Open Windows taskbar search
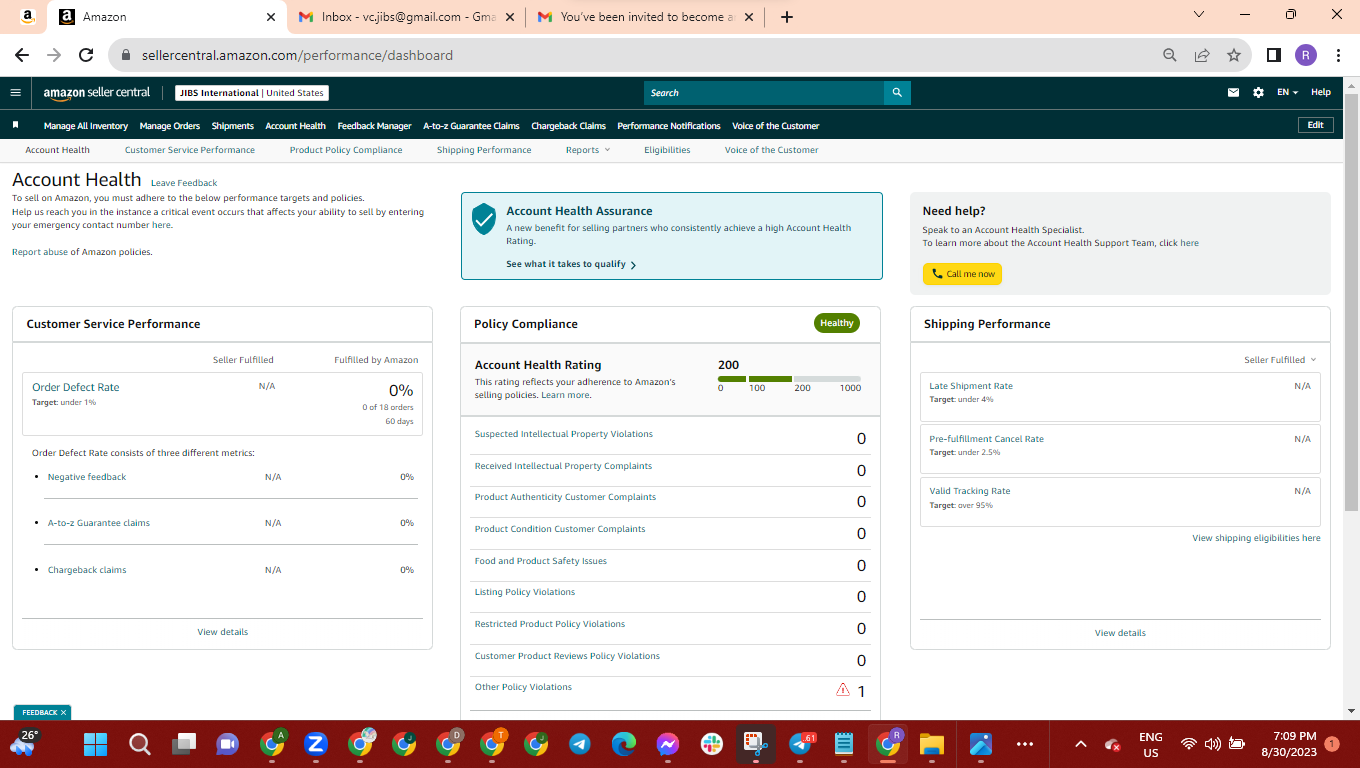The width and height of the screenshot is (1360, 768). (140, 744)
